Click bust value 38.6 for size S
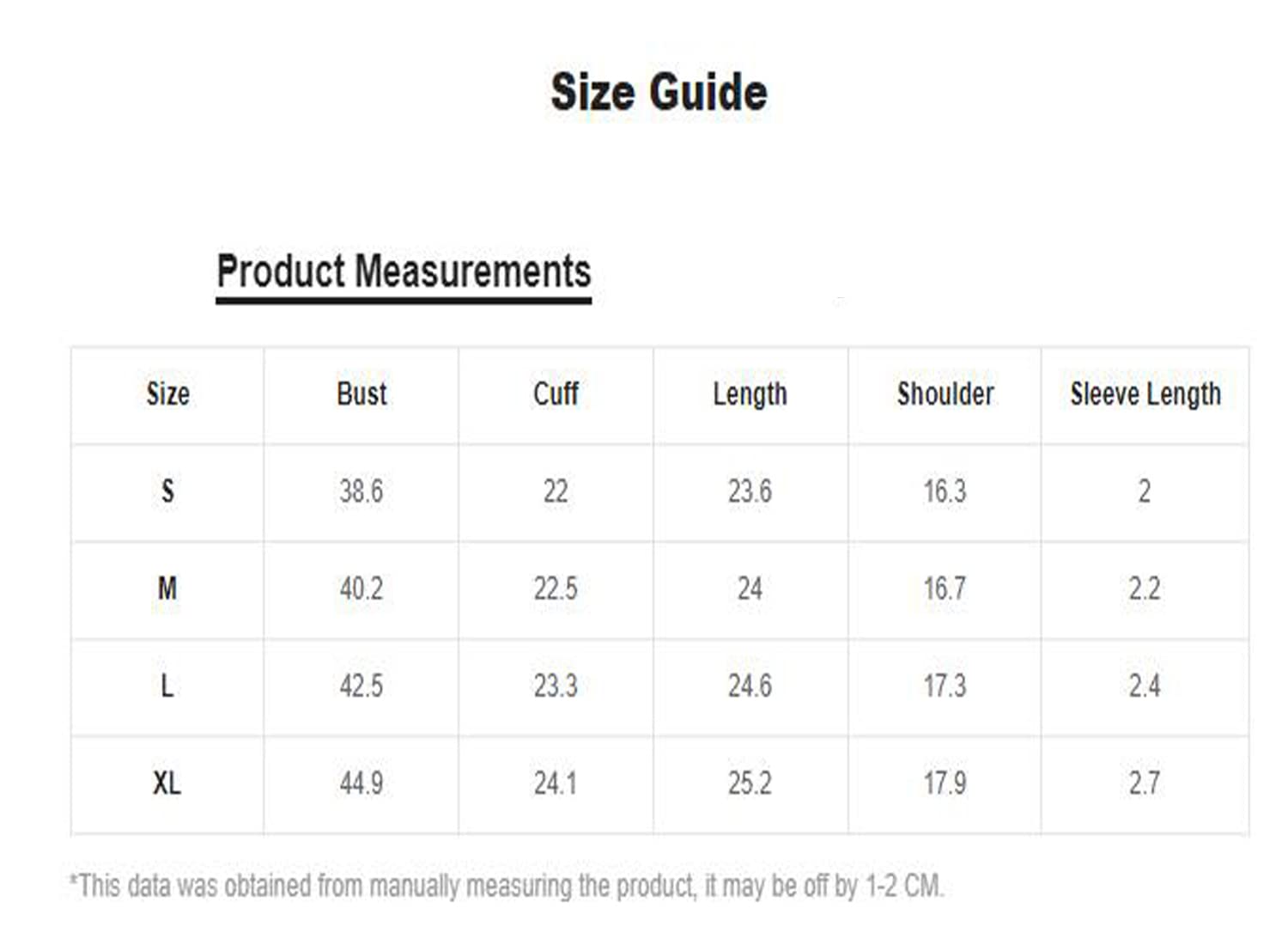This screenshot has height=945, width=1288. tap(361, 491)
